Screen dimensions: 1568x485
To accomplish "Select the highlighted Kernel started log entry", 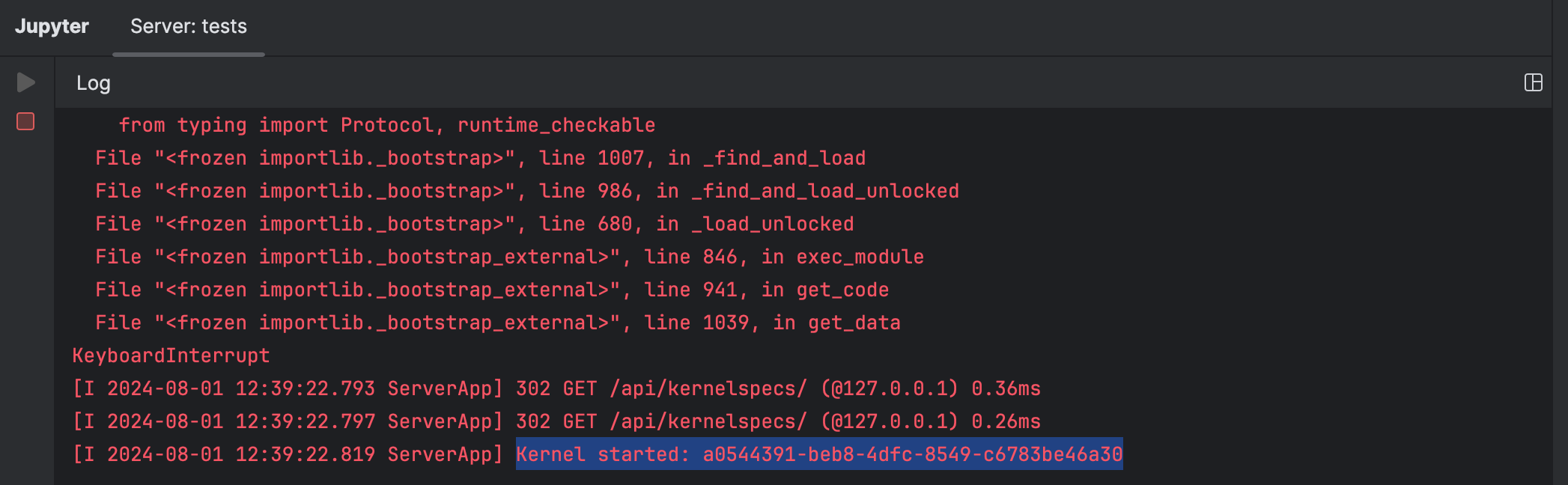I will pos(818,454).
